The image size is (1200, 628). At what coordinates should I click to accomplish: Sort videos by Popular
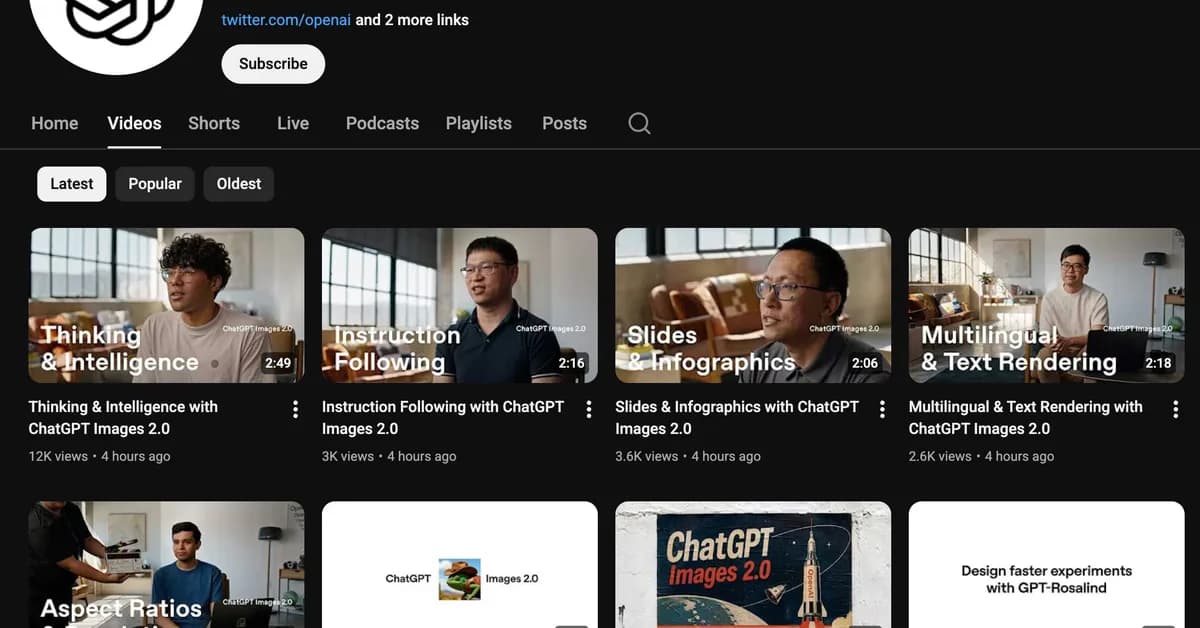(155, 184)
